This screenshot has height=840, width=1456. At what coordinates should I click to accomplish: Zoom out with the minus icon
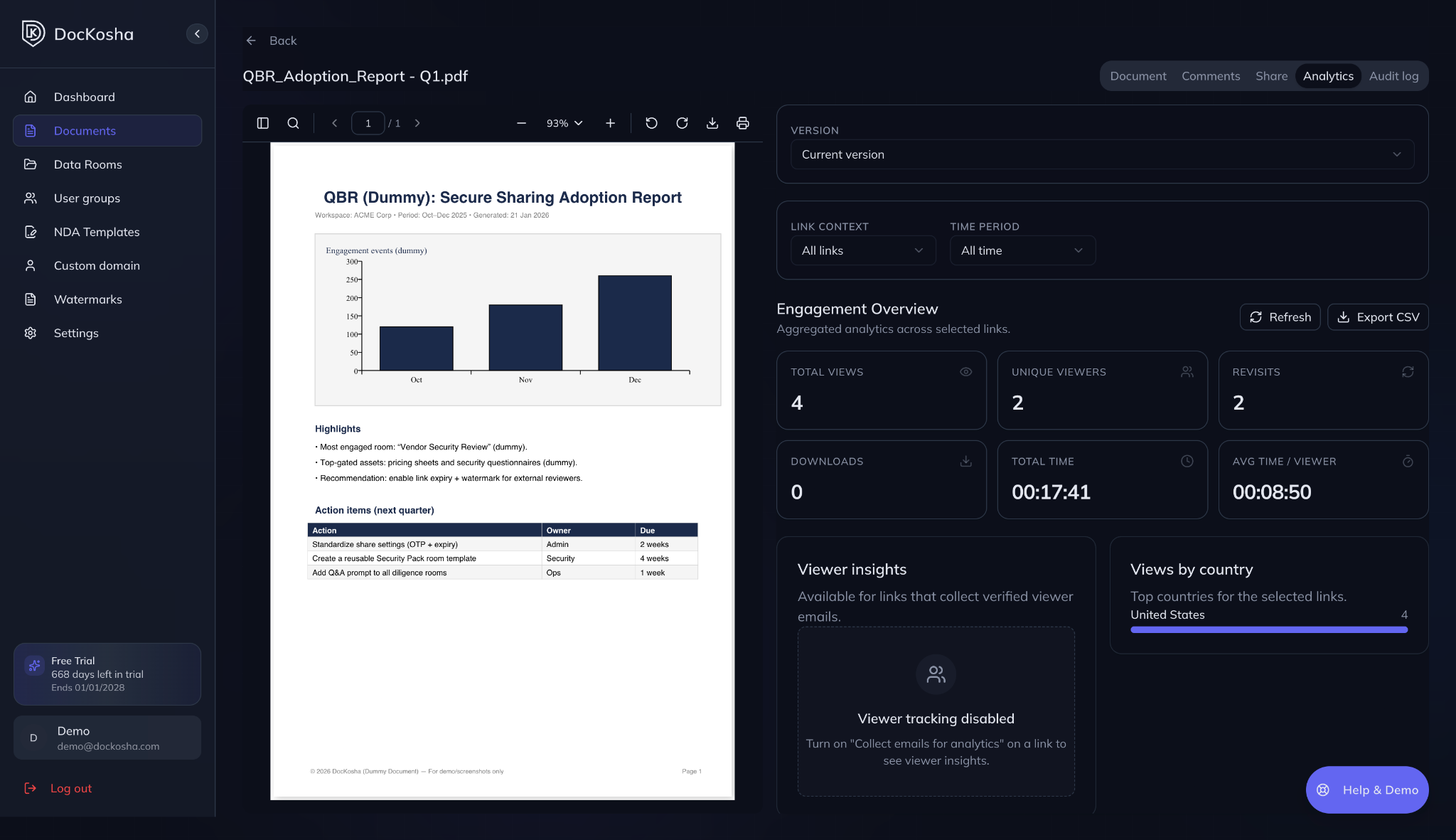point(521,123)
